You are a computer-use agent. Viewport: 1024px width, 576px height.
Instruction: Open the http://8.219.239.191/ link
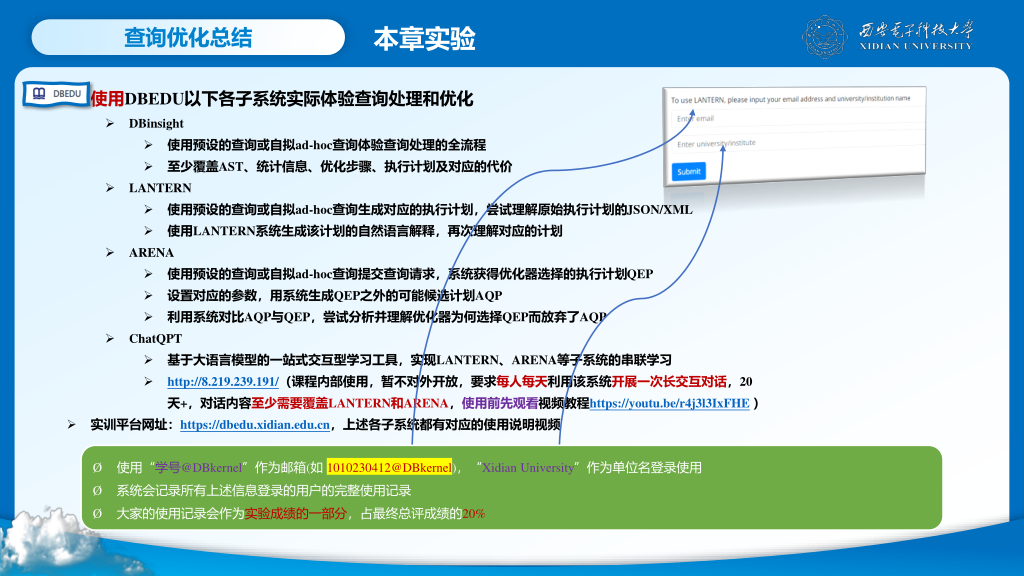(223, 381)
